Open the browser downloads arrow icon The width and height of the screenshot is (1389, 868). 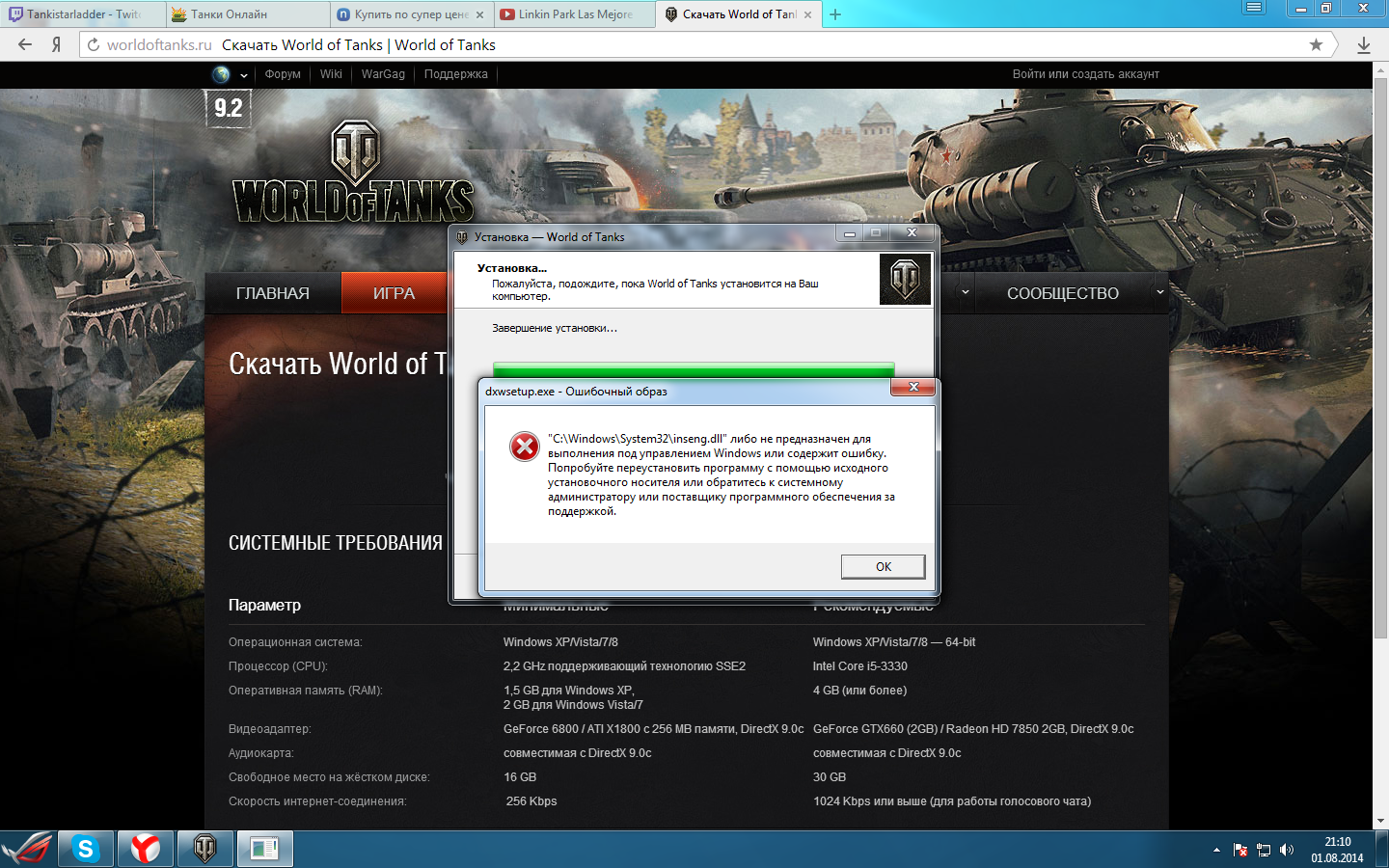[1364, 44]
